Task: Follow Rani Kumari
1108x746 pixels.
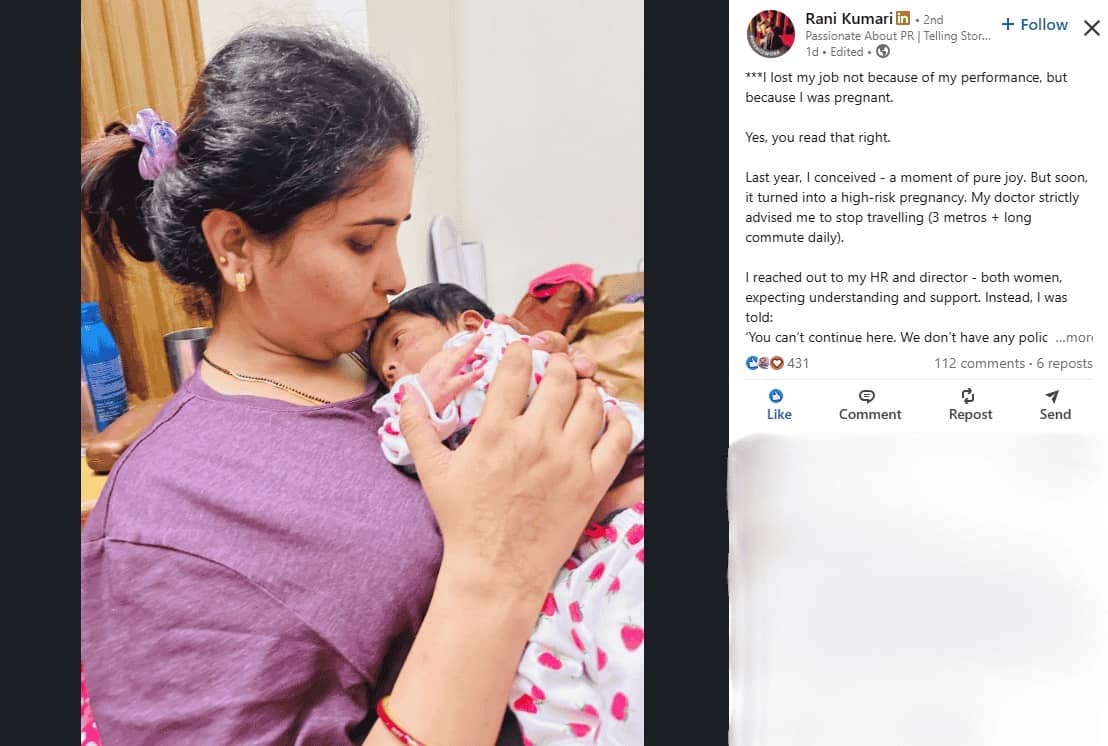Action: pyautogui.click(x=1035, y=25)
